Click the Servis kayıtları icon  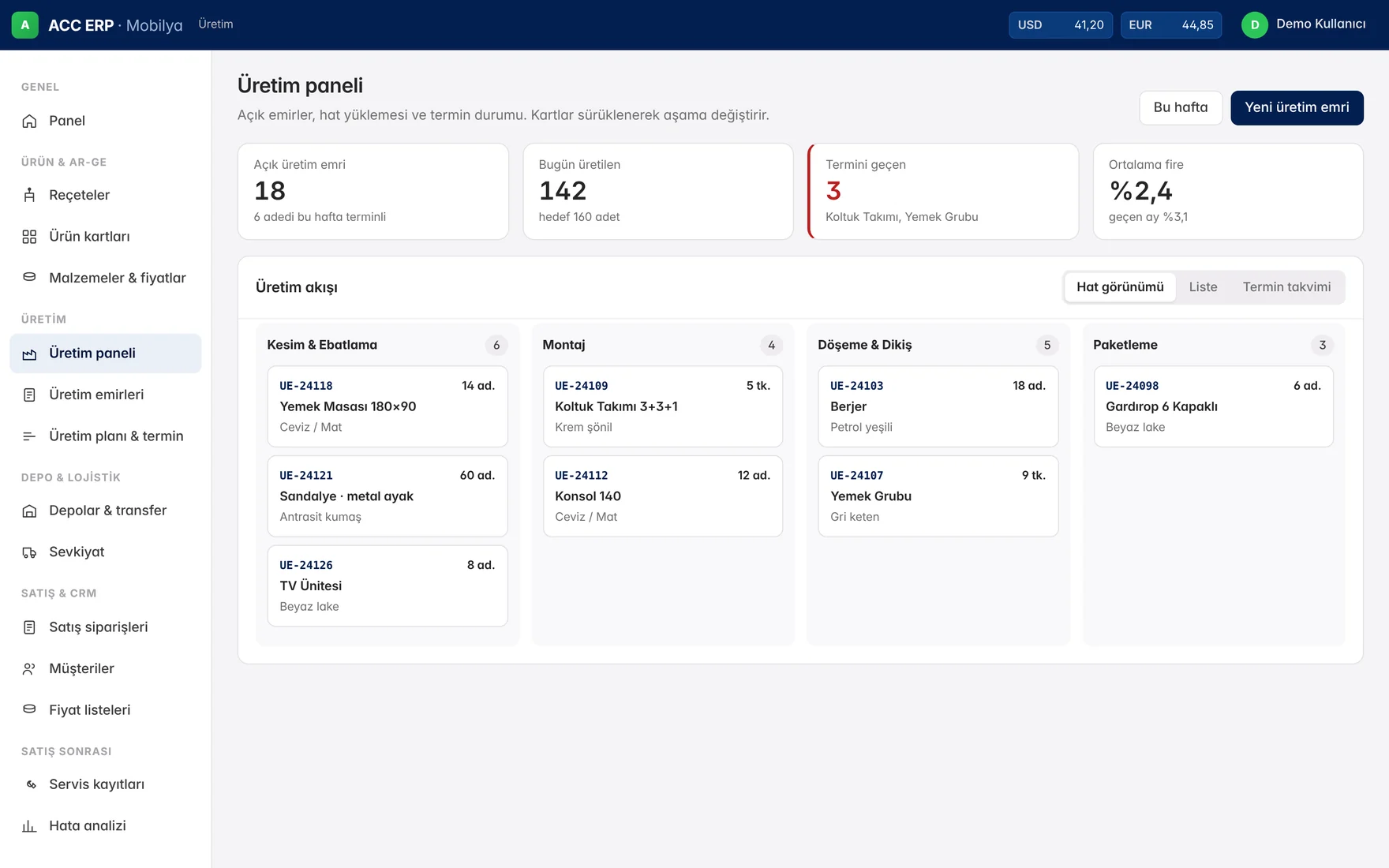click(x=31, y=784)
